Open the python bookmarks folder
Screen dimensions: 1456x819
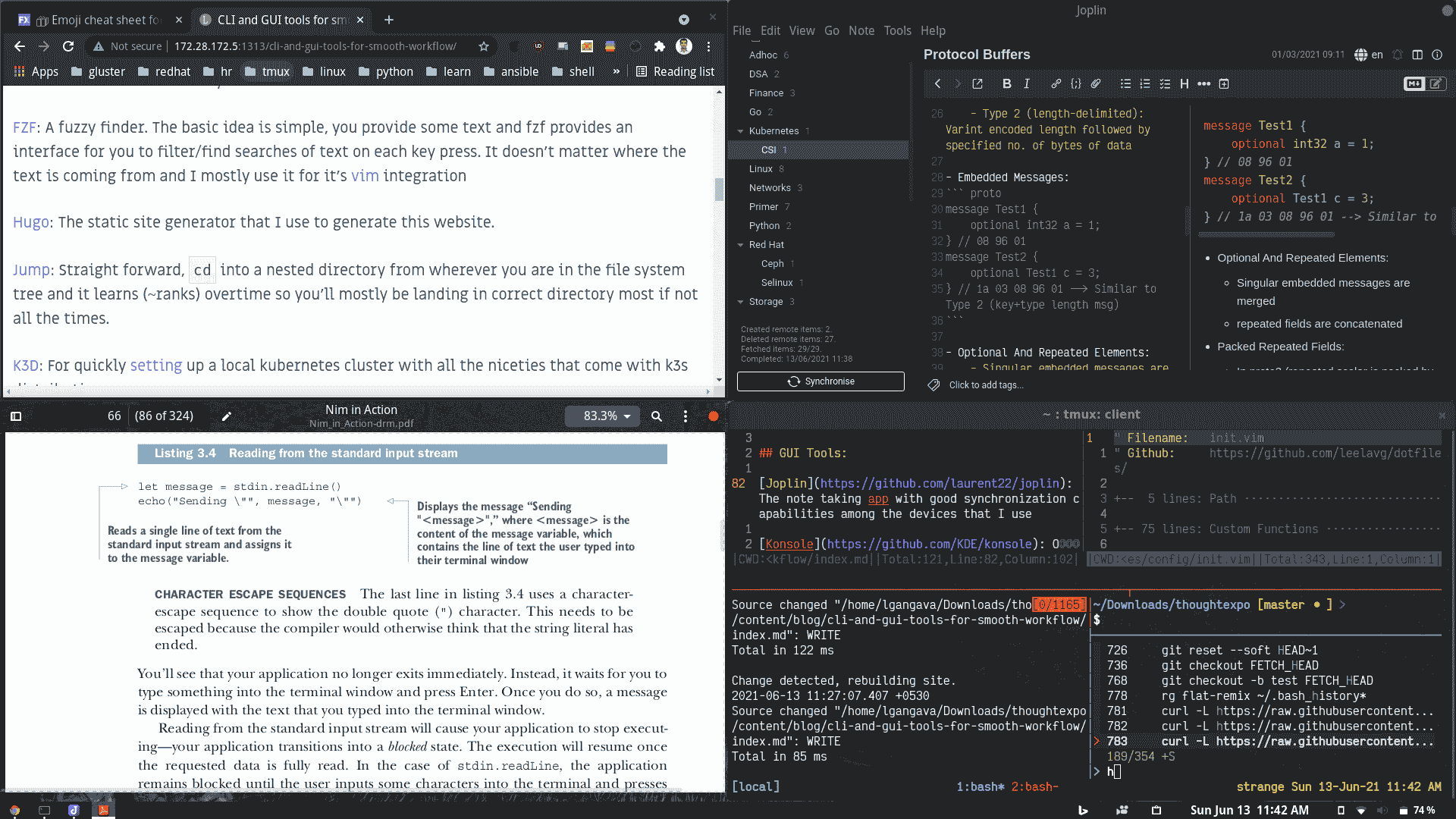tap(386, 71)
